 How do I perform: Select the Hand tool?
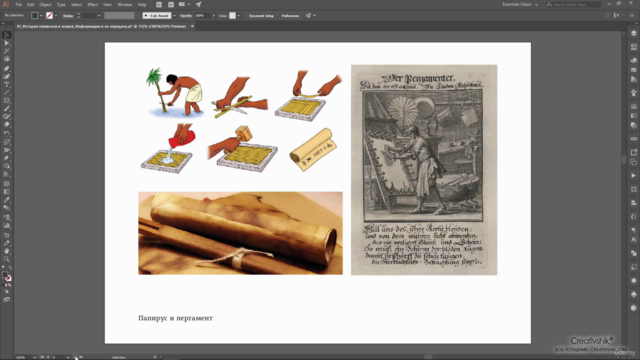click(7, 251)
